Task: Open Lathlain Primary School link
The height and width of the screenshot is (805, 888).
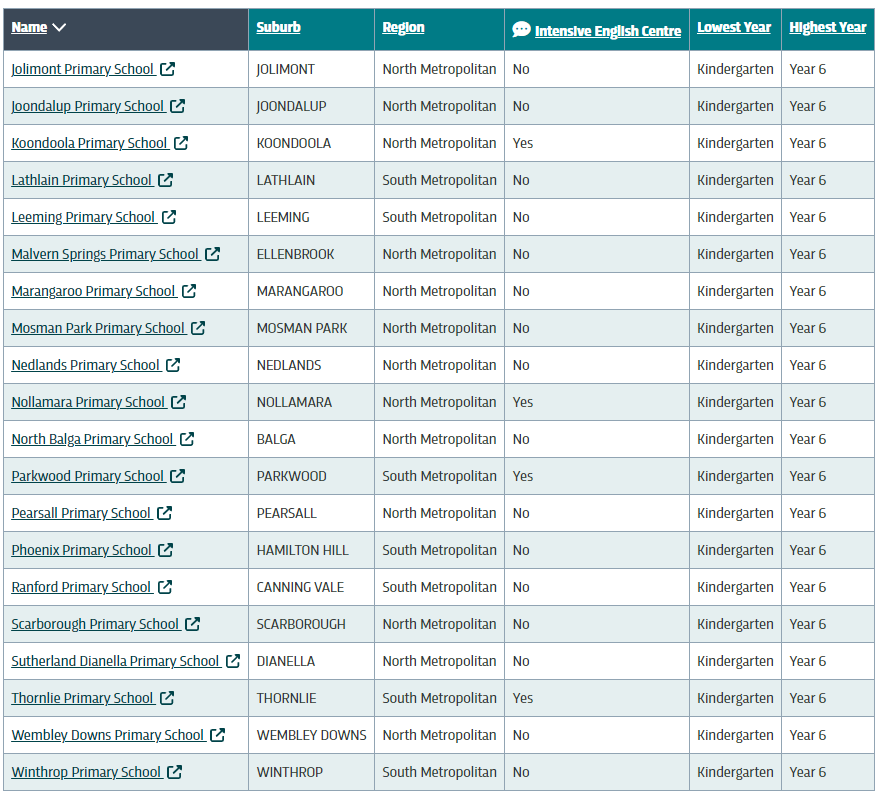Action: click(x=82, y=180)
